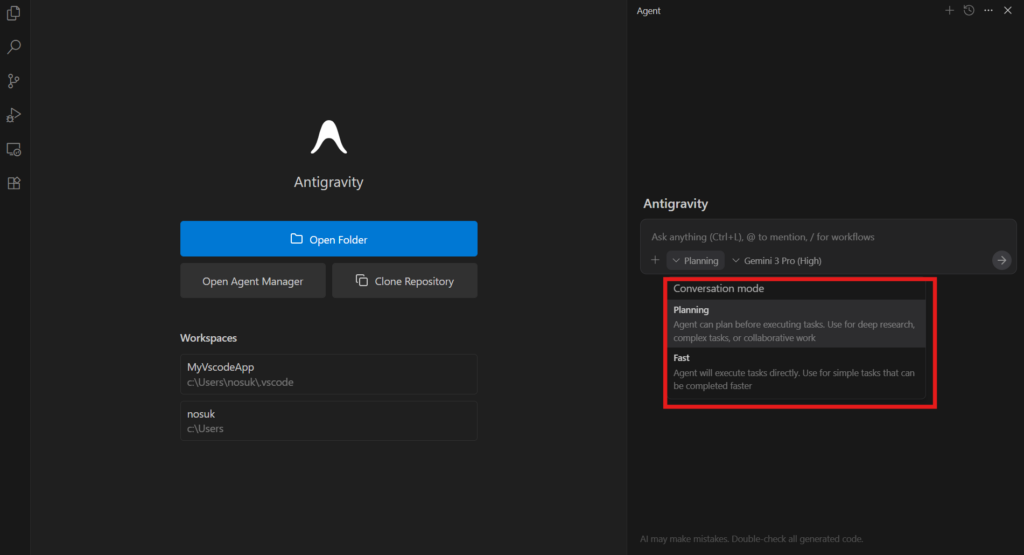This screenshot has width=1024, height=555.
Task: Open the Explorer view in the activity bar
Action: point(14,13)
